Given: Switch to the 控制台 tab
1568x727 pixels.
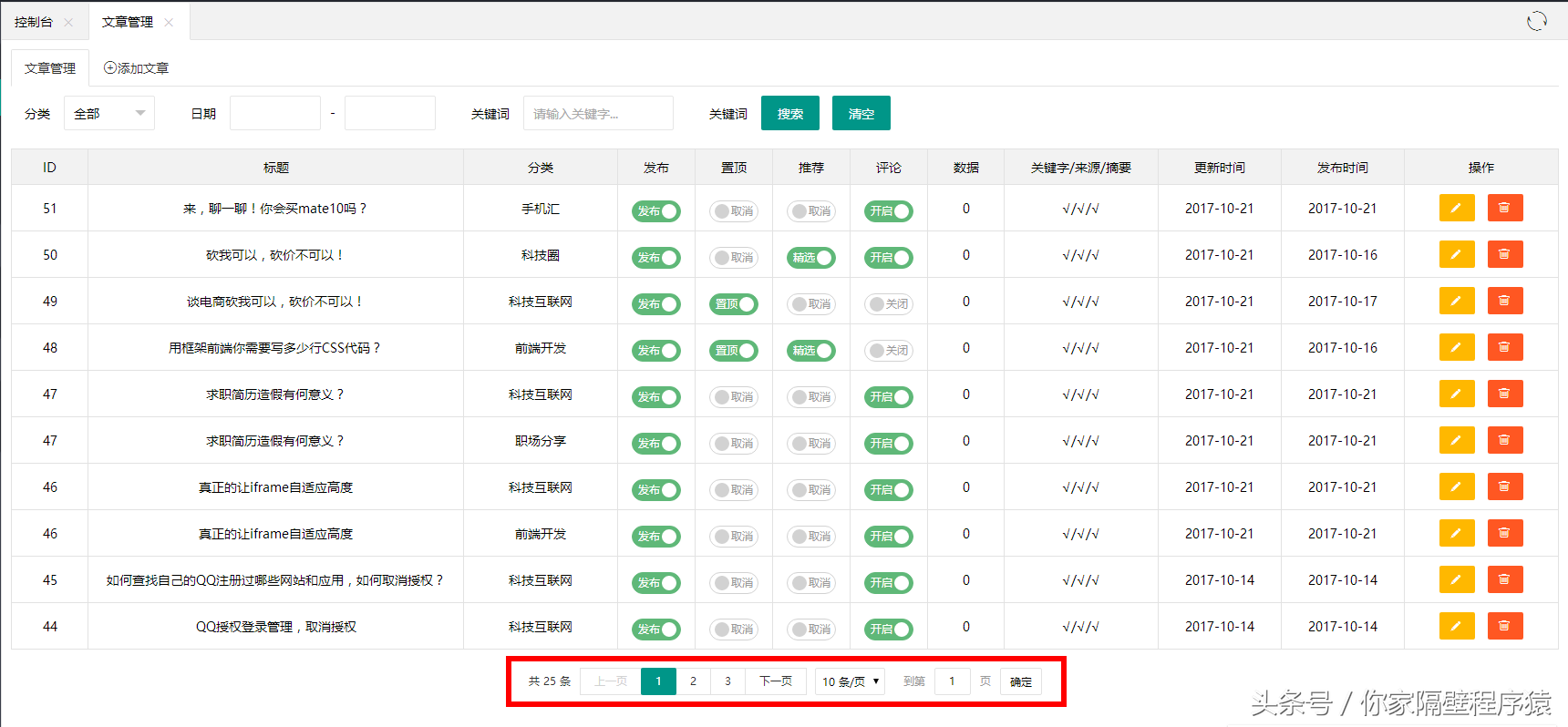Looking at the screenshot, I should click(34, 22).
